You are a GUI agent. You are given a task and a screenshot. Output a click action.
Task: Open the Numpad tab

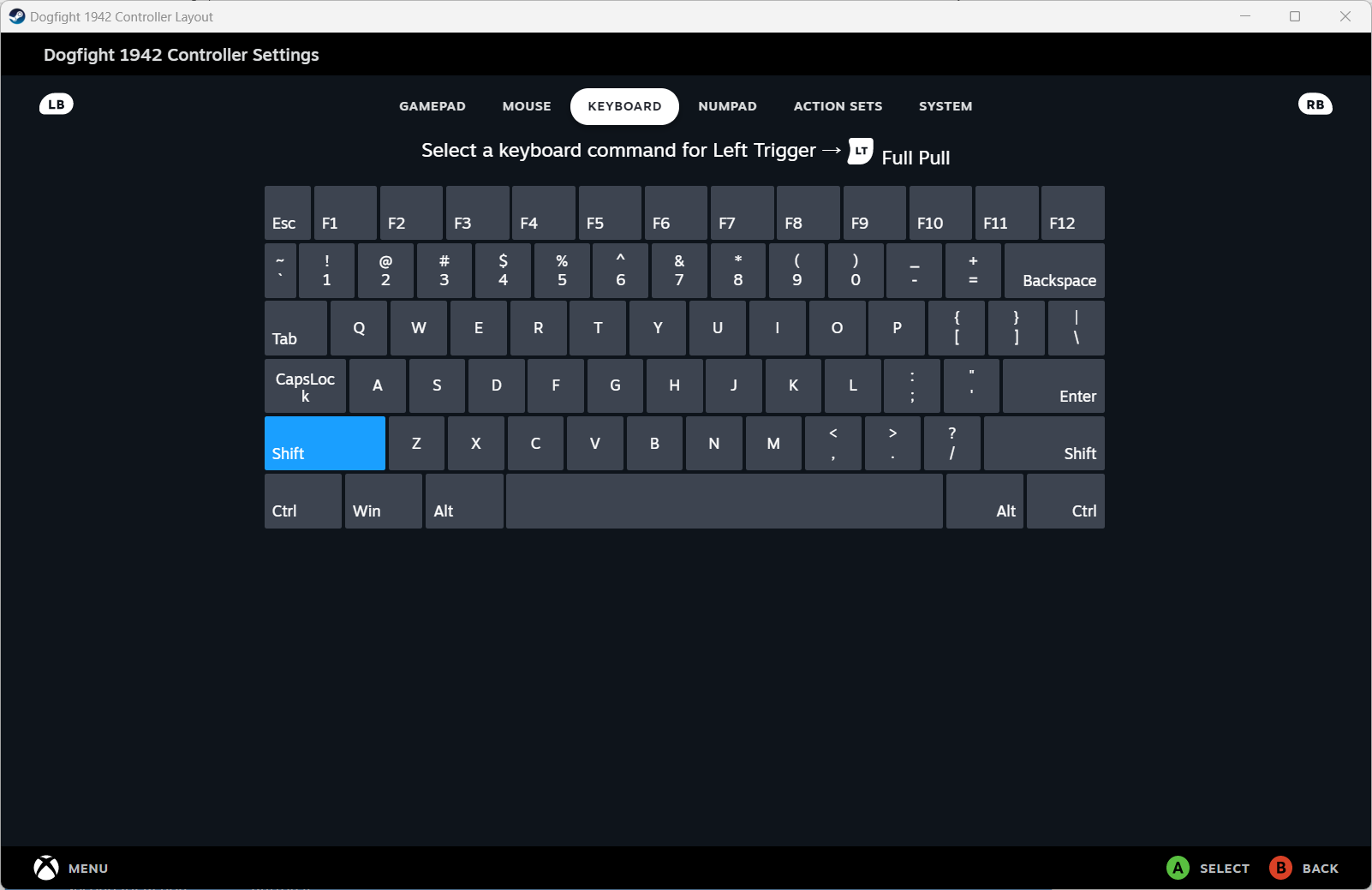coord(727,106)
